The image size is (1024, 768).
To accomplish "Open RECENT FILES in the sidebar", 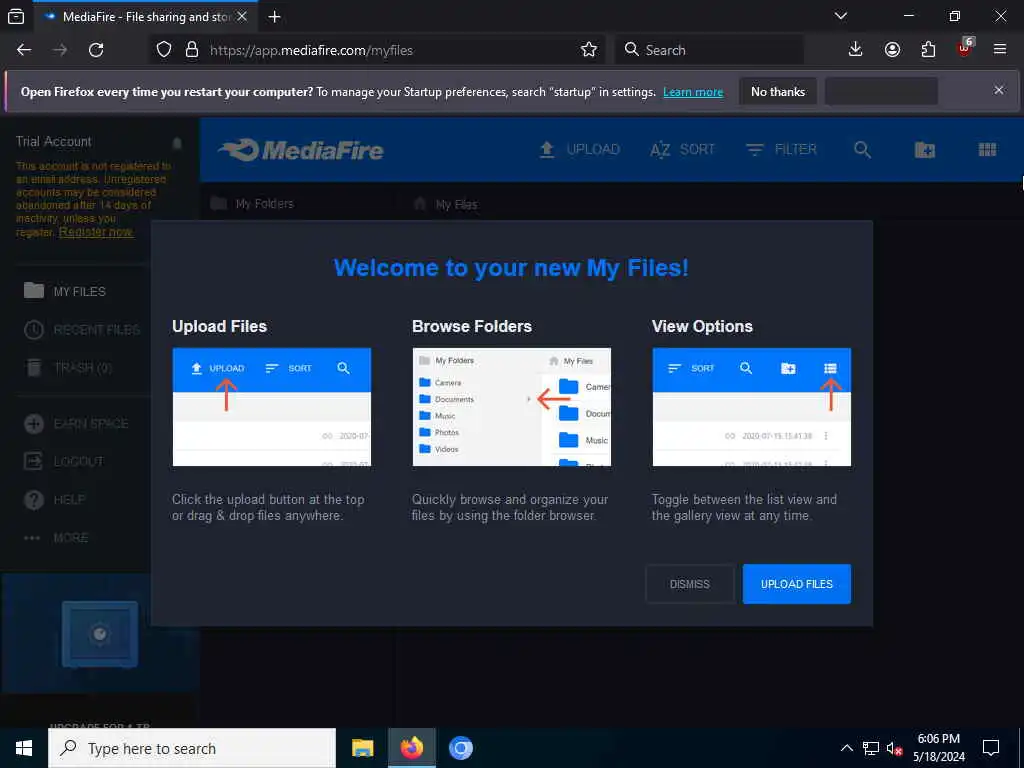I will [82, 330].
